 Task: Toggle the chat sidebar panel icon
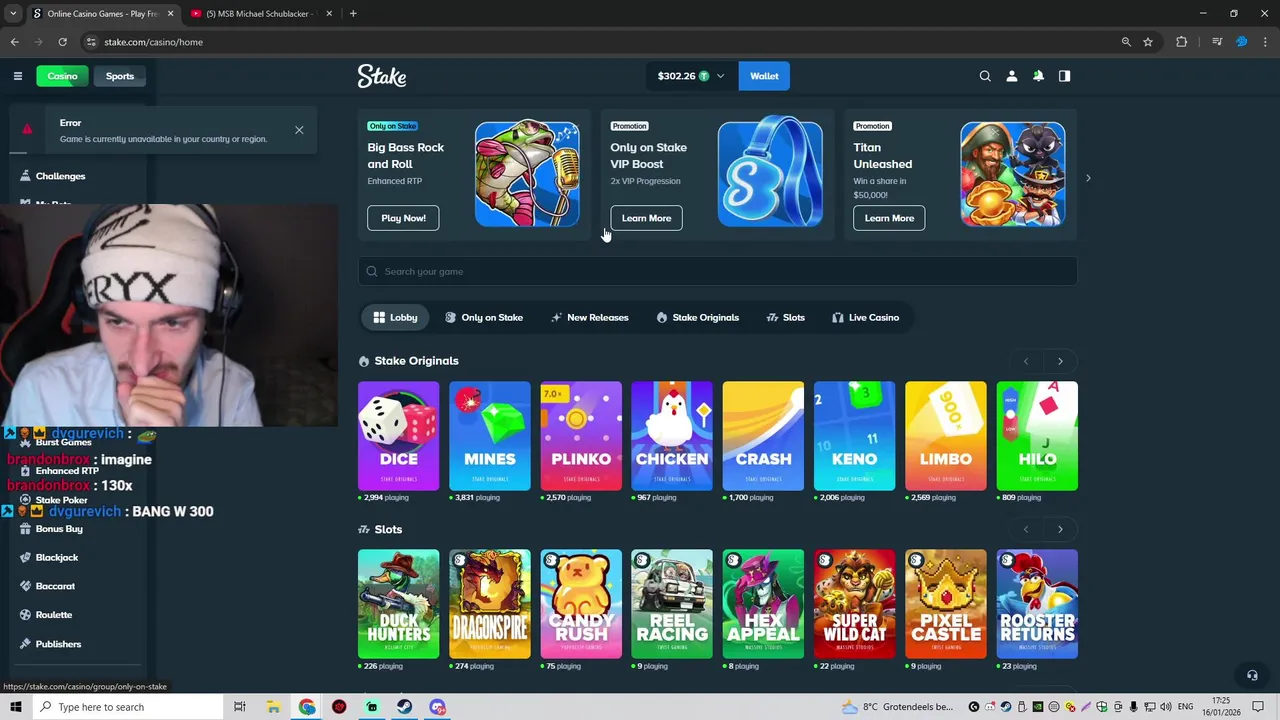pyautogui.click(x=1064, y=76)
